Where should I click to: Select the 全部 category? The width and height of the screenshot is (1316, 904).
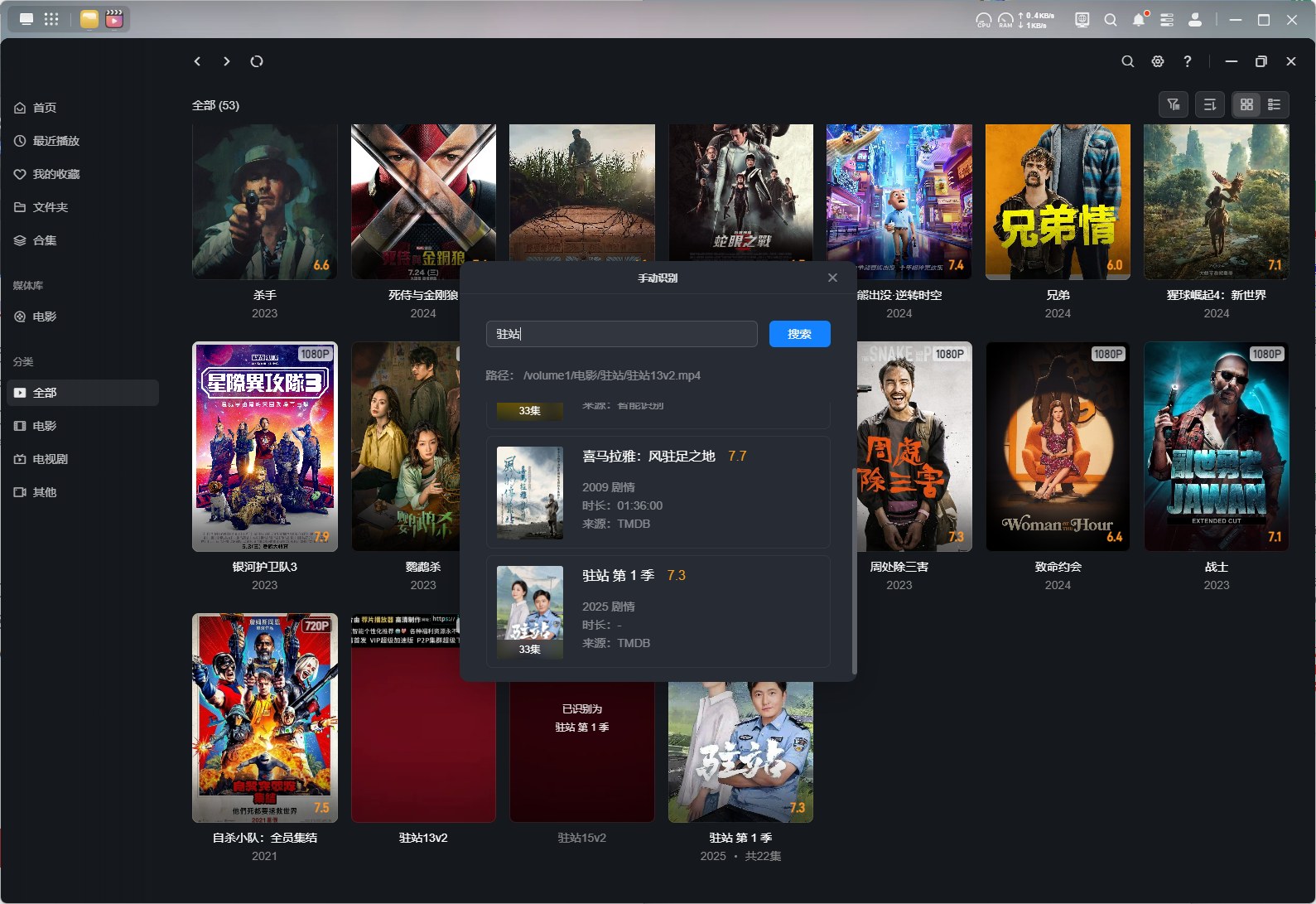click(x=83, y=393)
